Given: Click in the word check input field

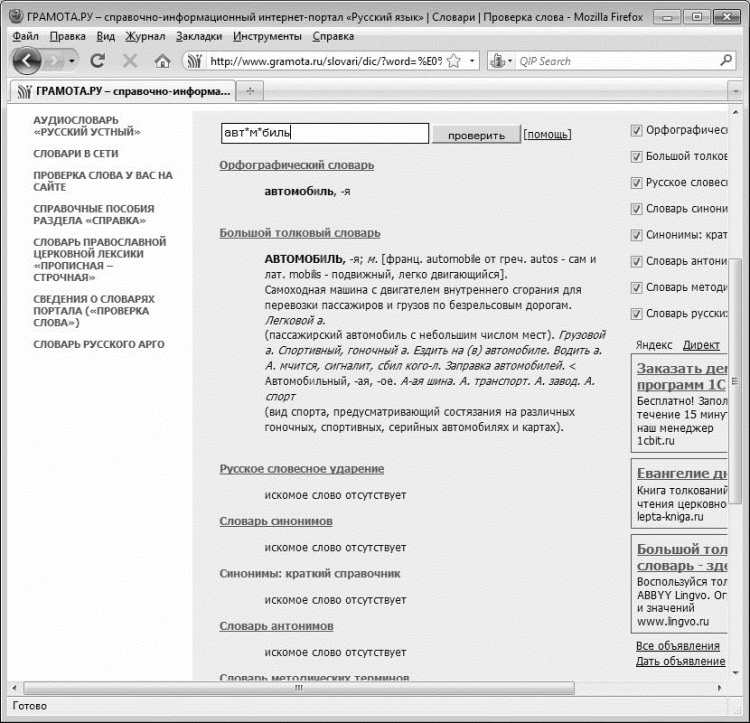Looking at the screenshot, I should pos(325,133).
